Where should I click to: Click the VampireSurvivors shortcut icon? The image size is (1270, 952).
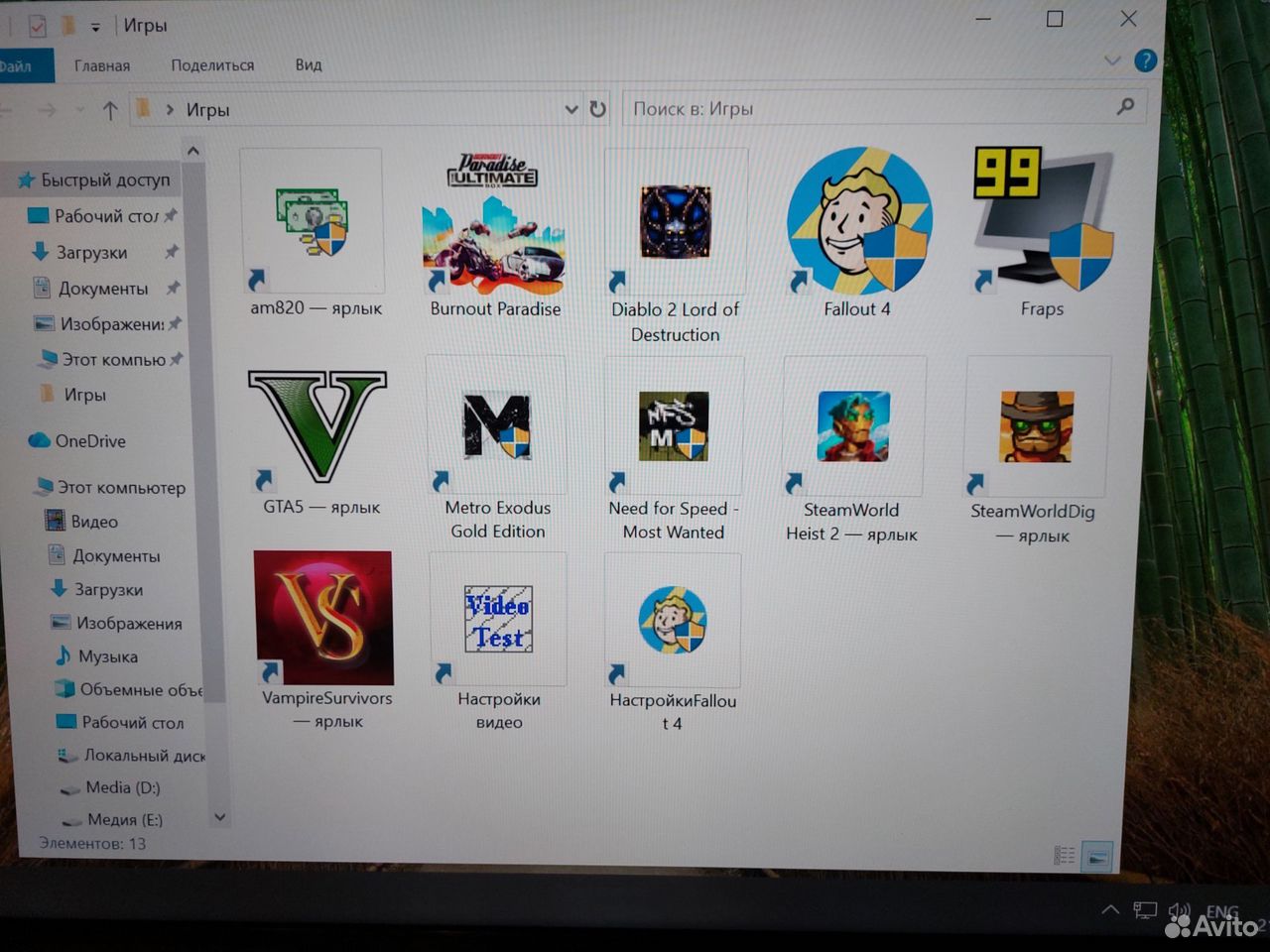coord(323,618)
